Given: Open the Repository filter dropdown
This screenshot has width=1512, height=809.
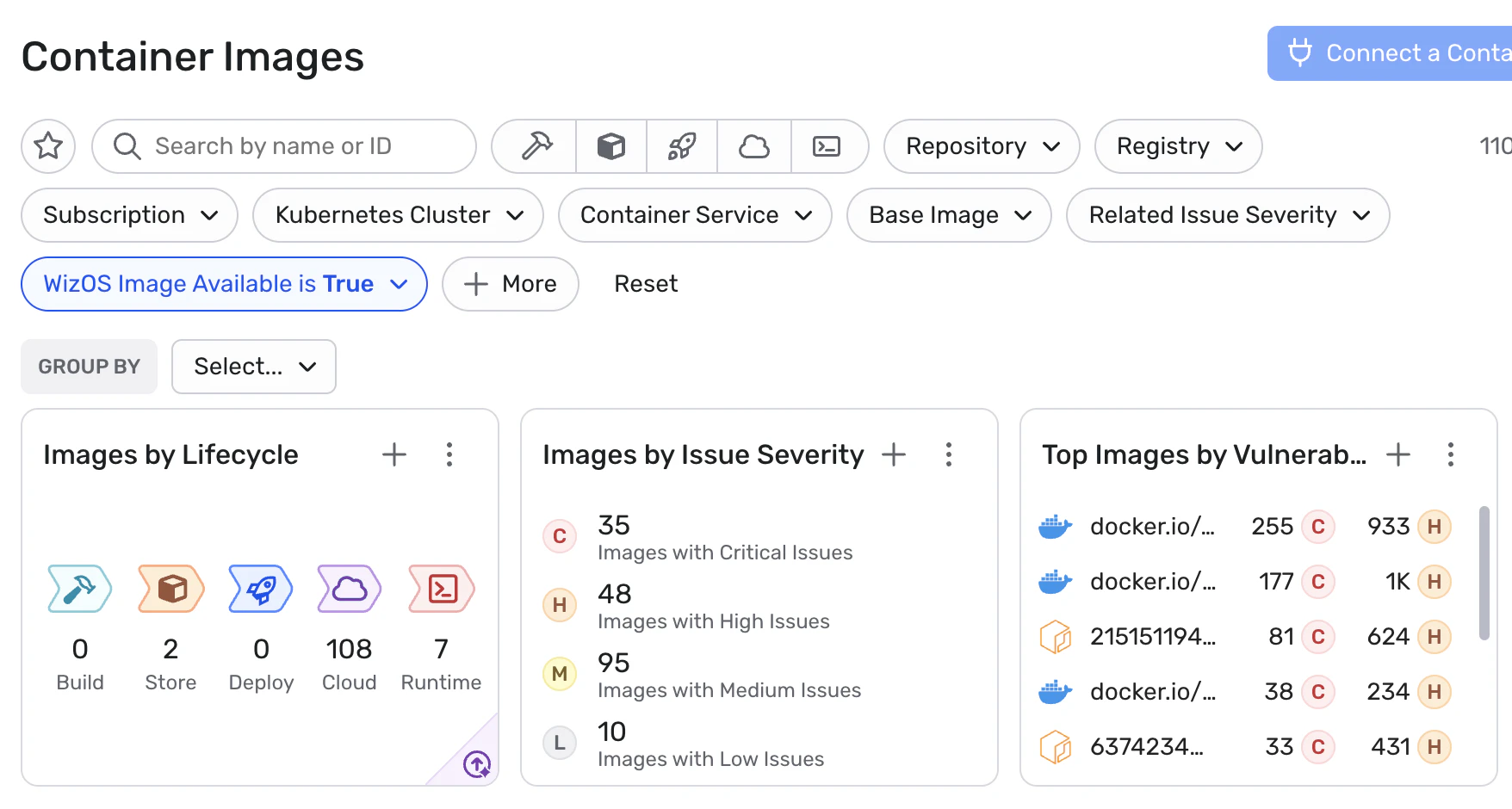Looking at the screenshot, I should [x=982, y=146].
